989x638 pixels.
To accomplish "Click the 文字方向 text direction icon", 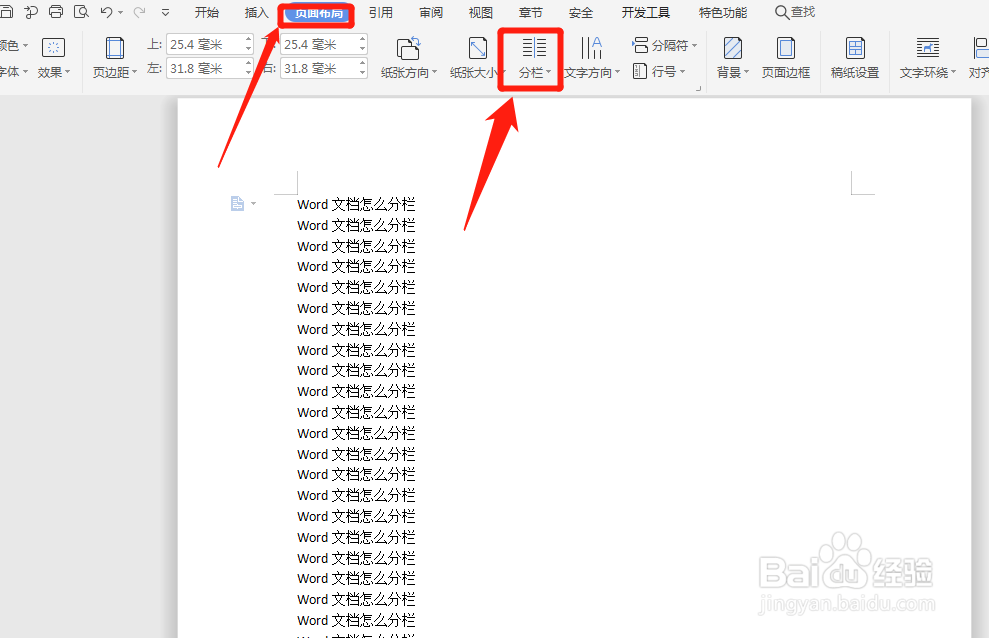I will tap(591, 48).
